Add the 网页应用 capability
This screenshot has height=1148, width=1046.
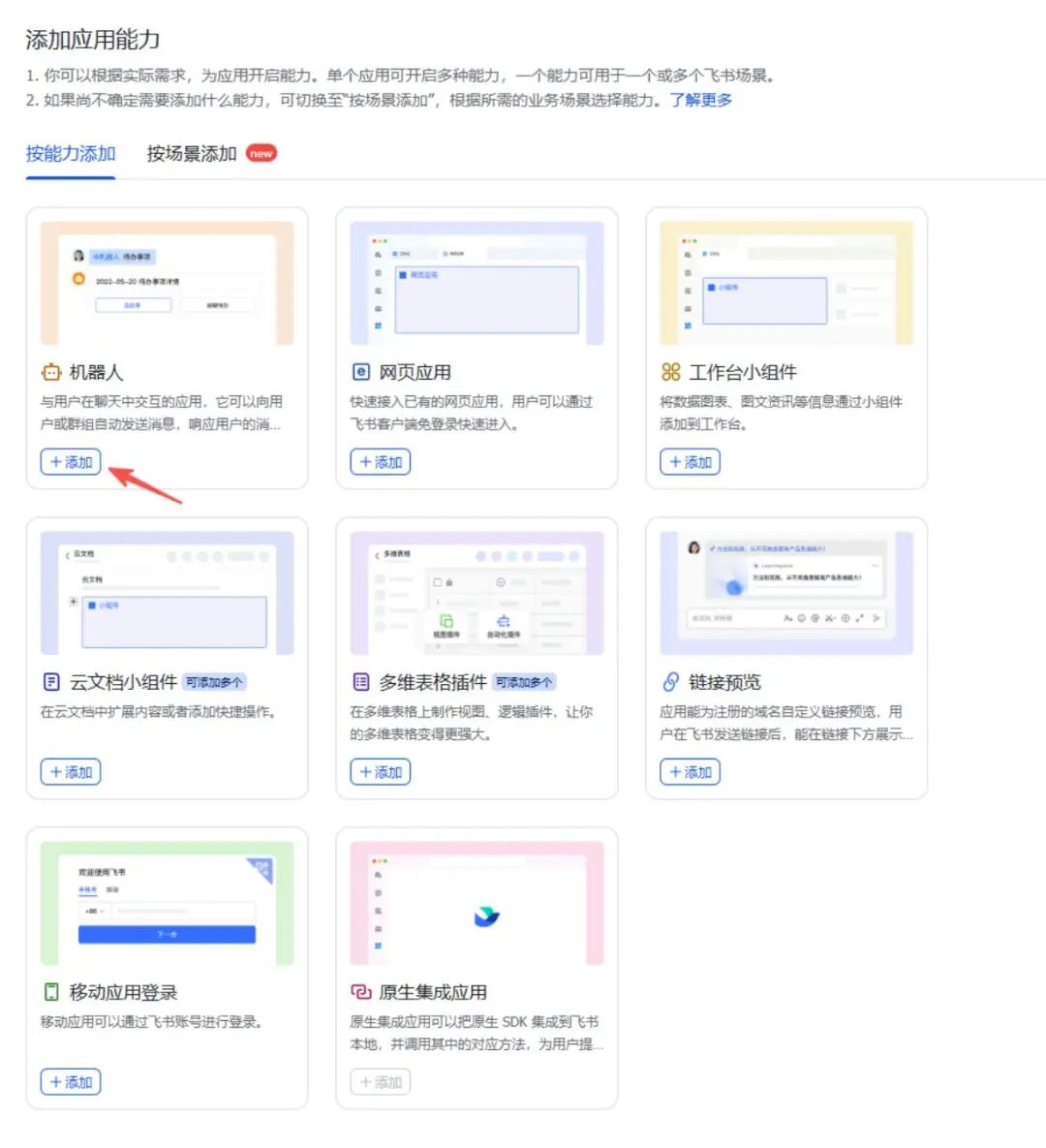tap(380, 462)
